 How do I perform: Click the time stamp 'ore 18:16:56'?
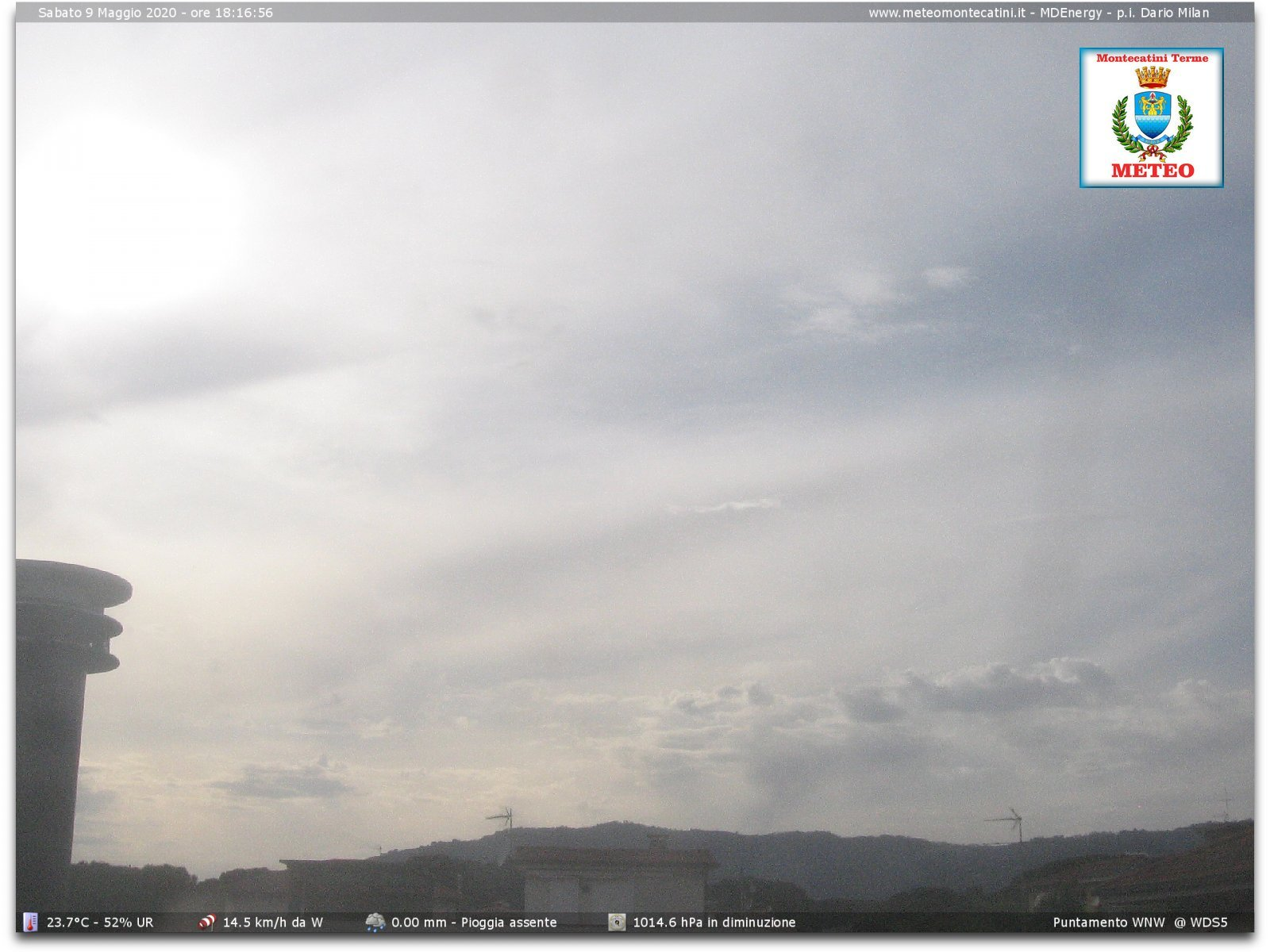[232, 13]
